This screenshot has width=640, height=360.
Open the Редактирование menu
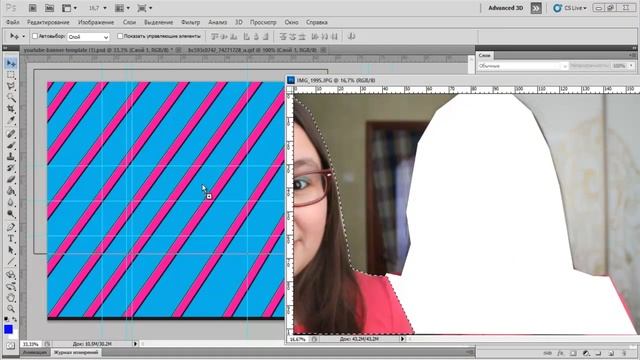click(x=48, y=22)
